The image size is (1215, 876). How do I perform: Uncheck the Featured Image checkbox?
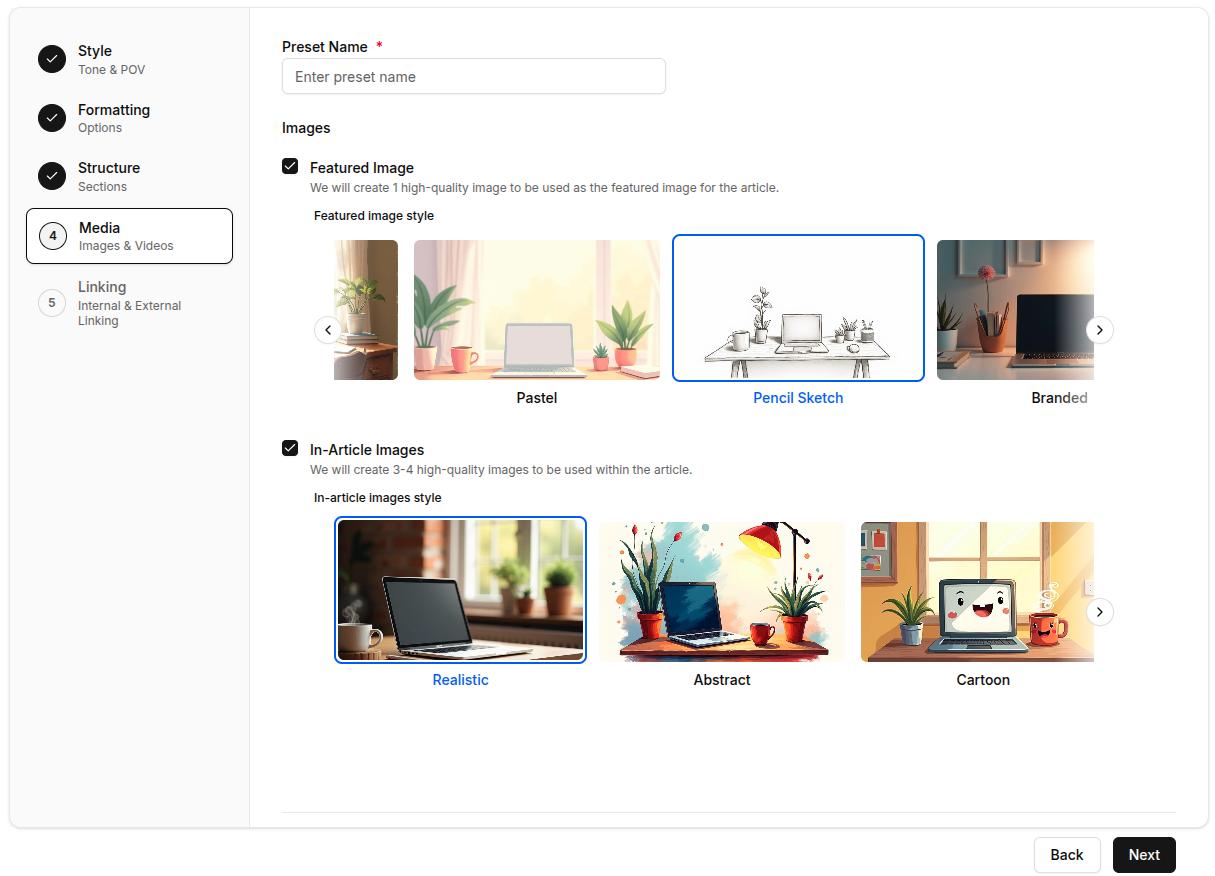[x=292, y=167]
